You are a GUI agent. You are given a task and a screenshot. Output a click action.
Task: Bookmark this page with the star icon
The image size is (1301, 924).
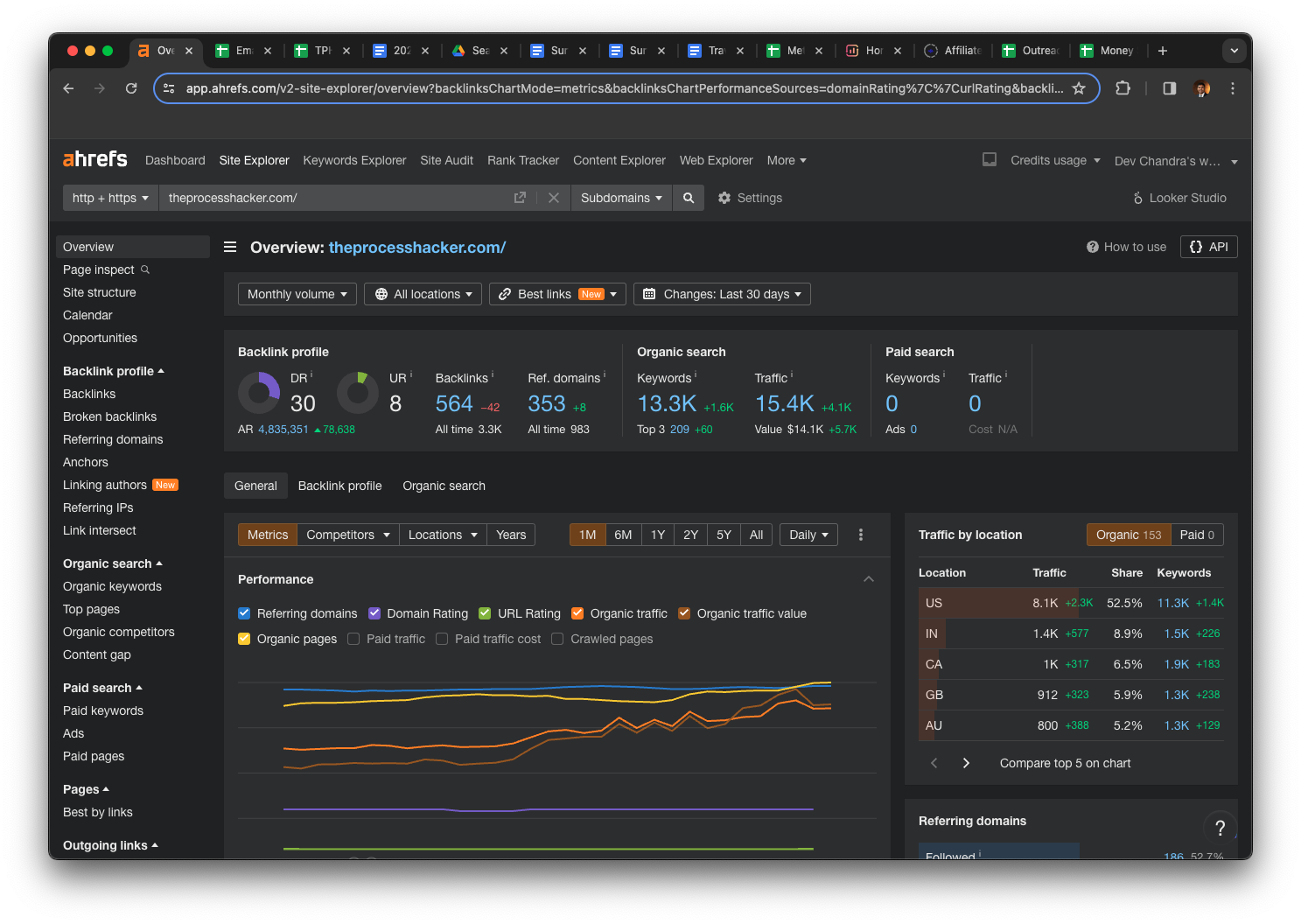(x=1079, y=88)
